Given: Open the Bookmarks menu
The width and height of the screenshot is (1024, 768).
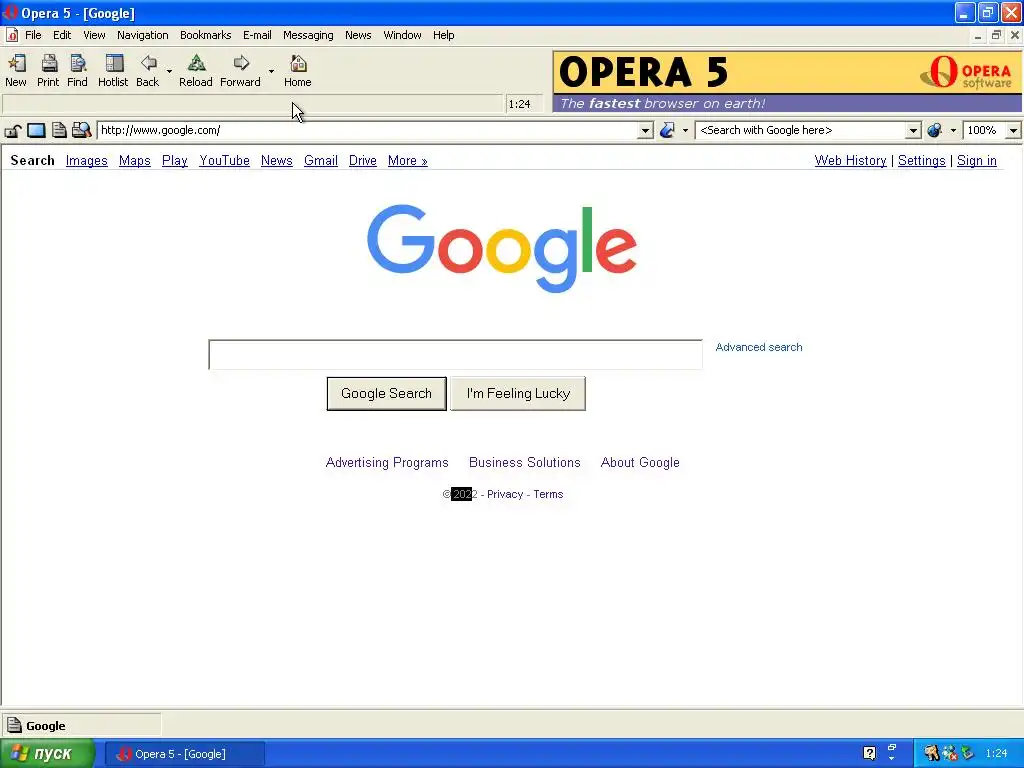Looking at the screenshot, I should 206,35.
